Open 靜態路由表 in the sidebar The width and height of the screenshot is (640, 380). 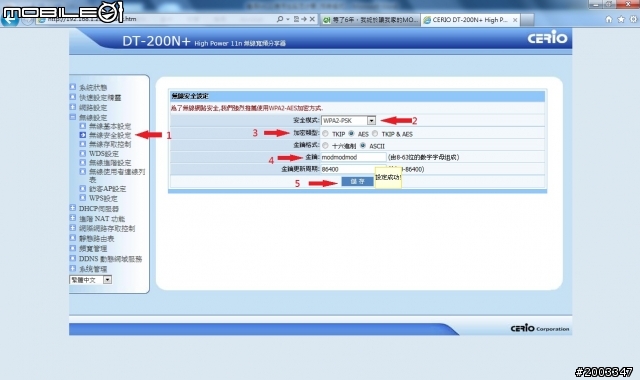tap(96, 238)
